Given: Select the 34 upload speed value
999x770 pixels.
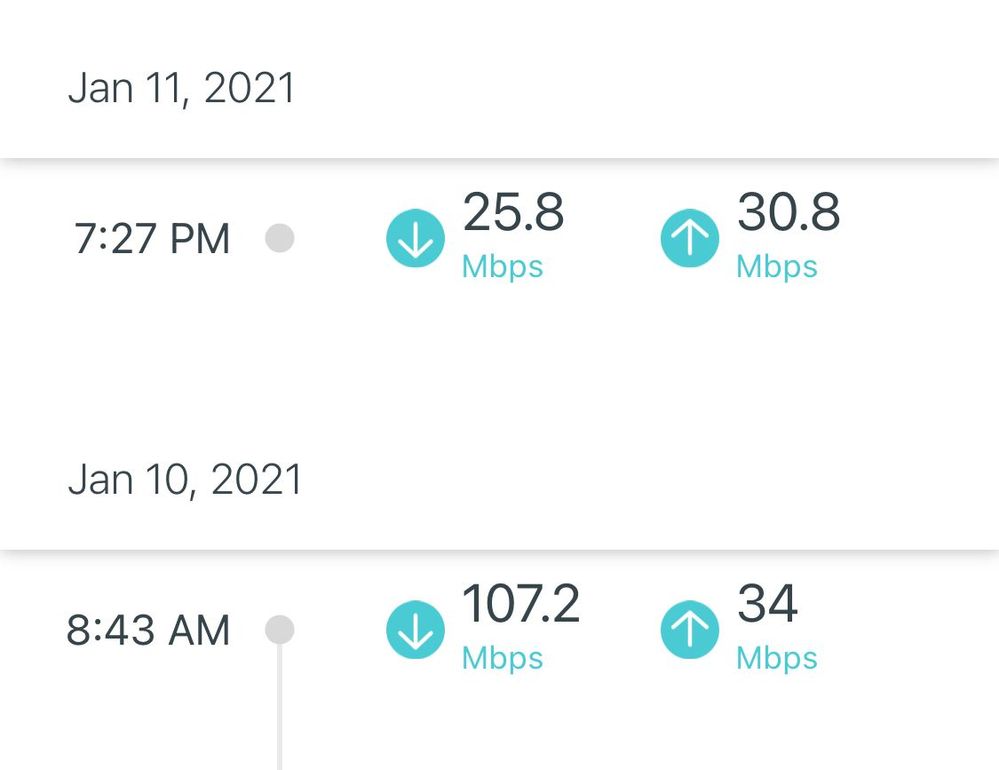Looking at the screenshot, I should coord(767,605).
